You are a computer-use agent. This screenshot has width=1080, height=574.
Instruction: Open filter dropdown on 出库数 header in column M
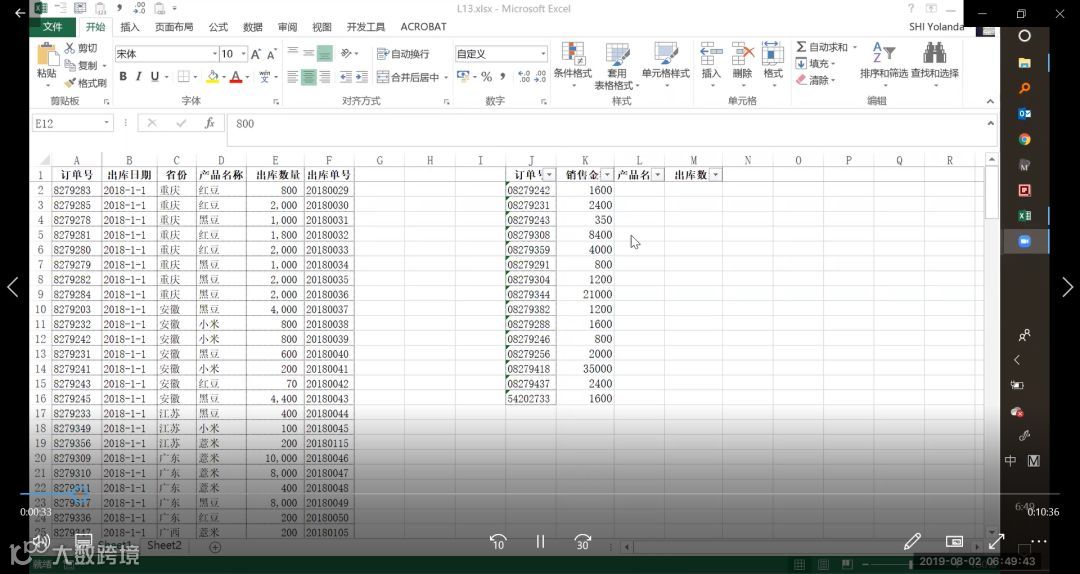pos(716,175)
